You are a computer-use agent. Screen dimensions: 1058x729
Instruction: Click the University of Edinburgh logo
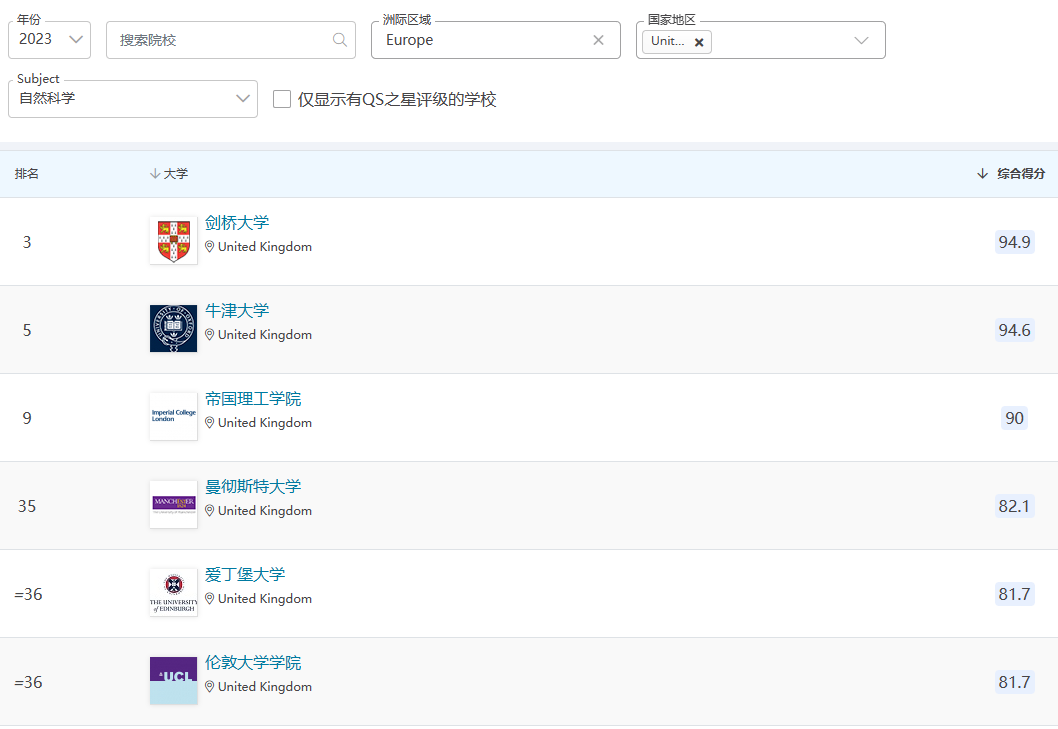[173, 593]
